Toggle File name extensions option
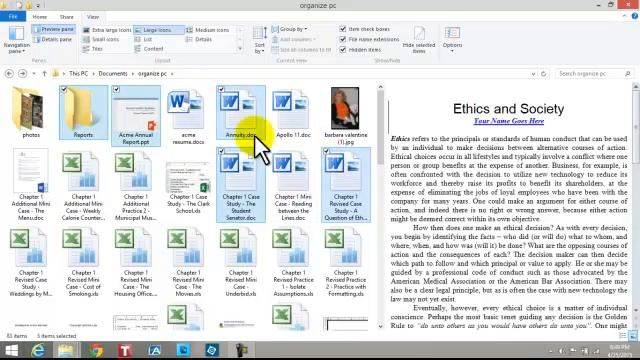 pos(369,39)
